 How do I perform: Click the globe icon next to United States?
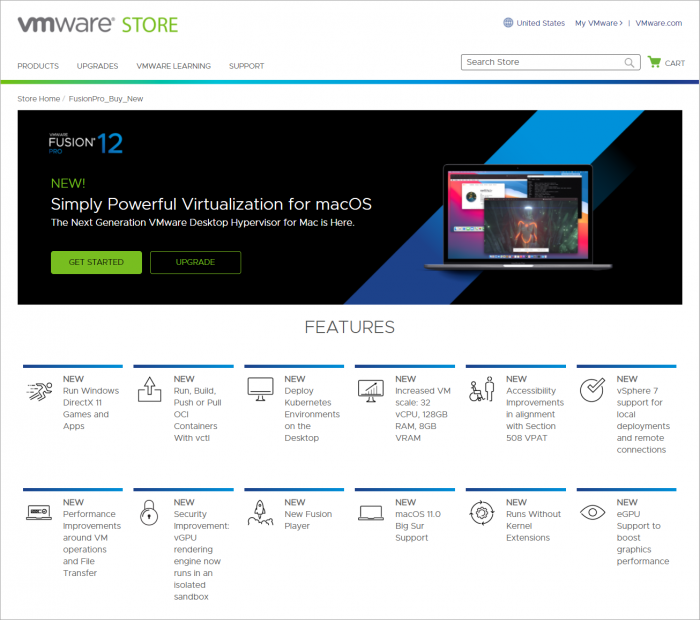click(508, 23)
